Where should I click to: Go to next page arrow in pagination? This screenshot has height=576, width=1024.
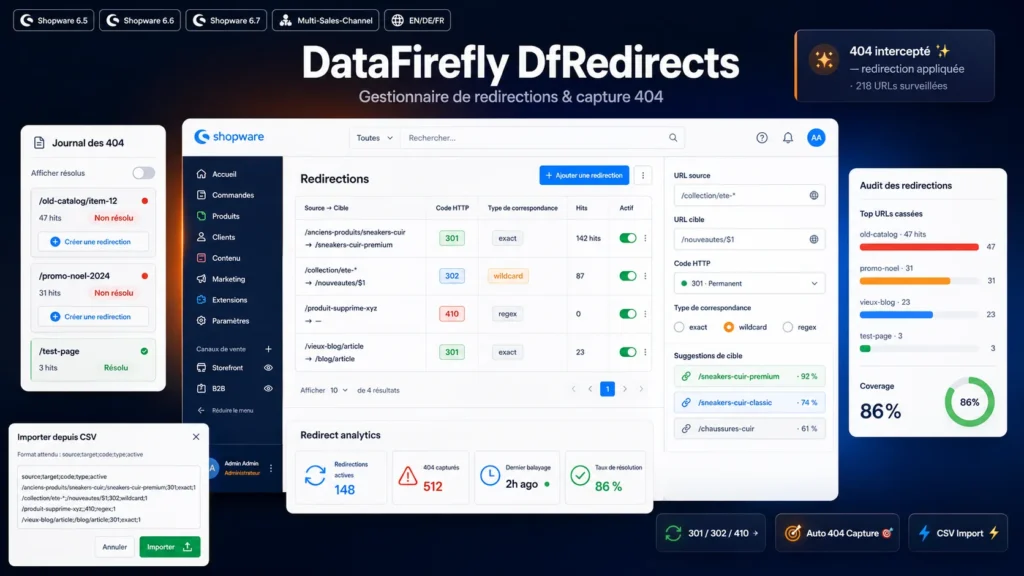pyautogui.click(x=625, y=389)
